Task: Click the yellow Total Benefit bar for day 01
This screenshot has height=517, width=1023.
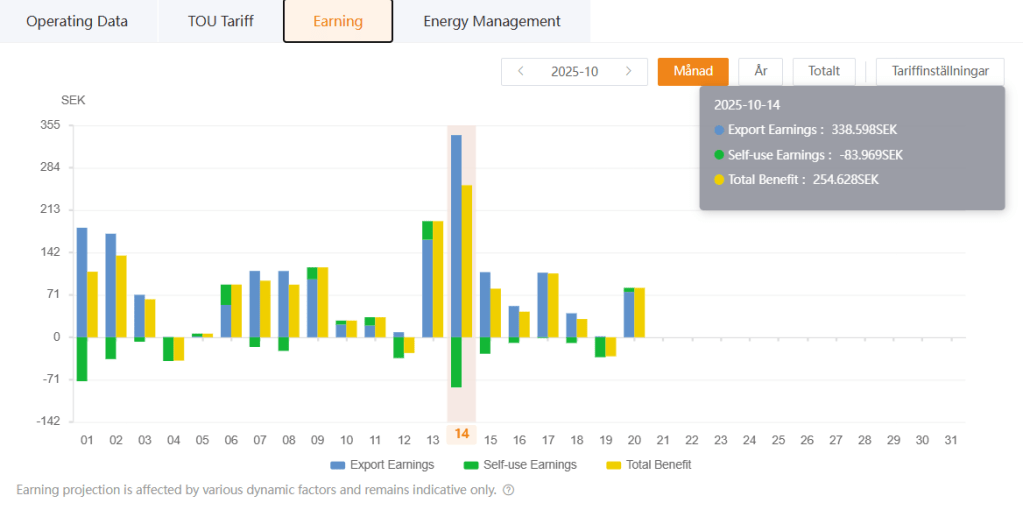Action: 92,304
